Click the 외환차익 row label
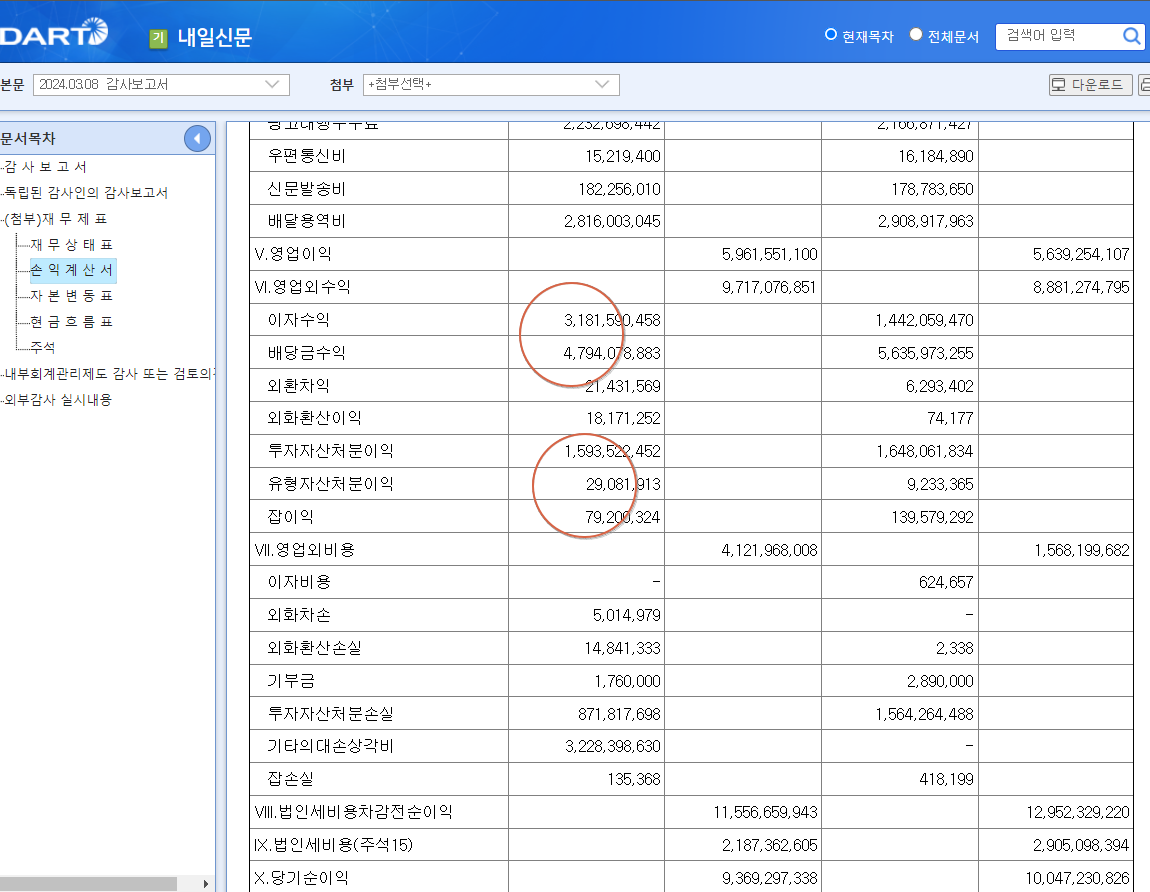Viewport: 1150px width, 892px height. pos(299,386)
